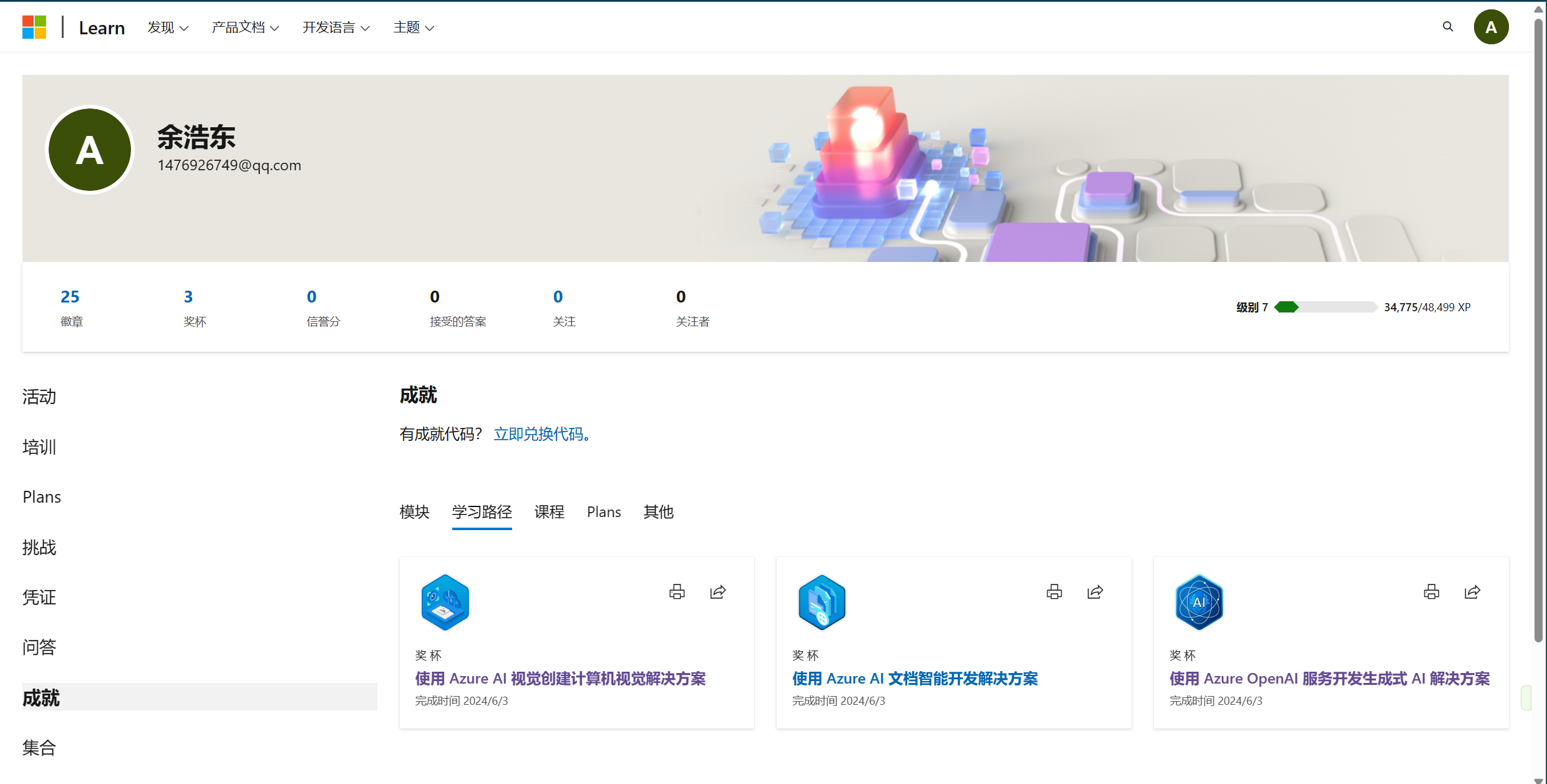Share the Azure OpenAI trophy
The height and width of the screenshot is (784, 1547).
click(x=1473, y=591)
